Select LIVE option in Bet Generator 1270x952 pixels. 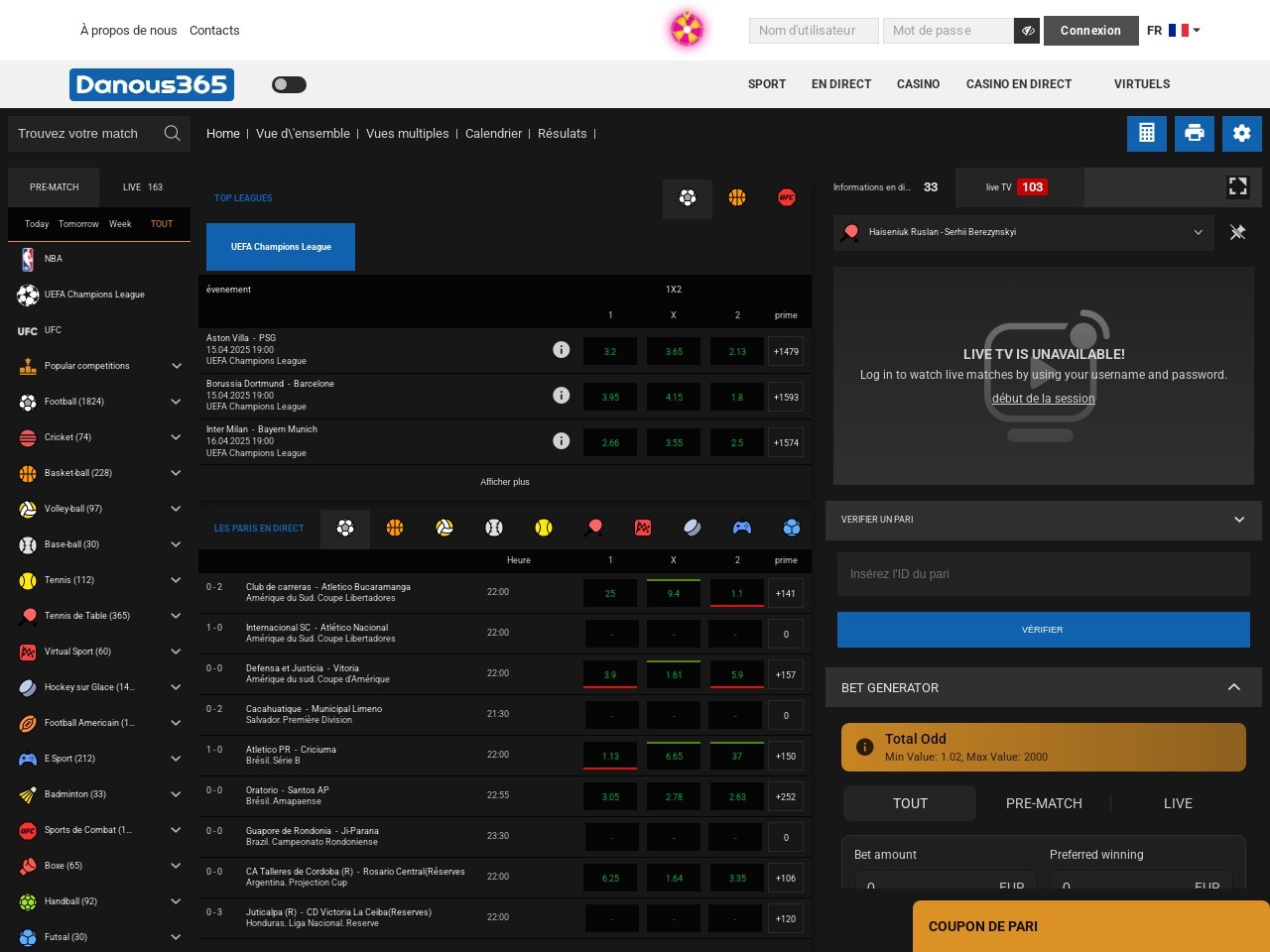click(1178, 803)
